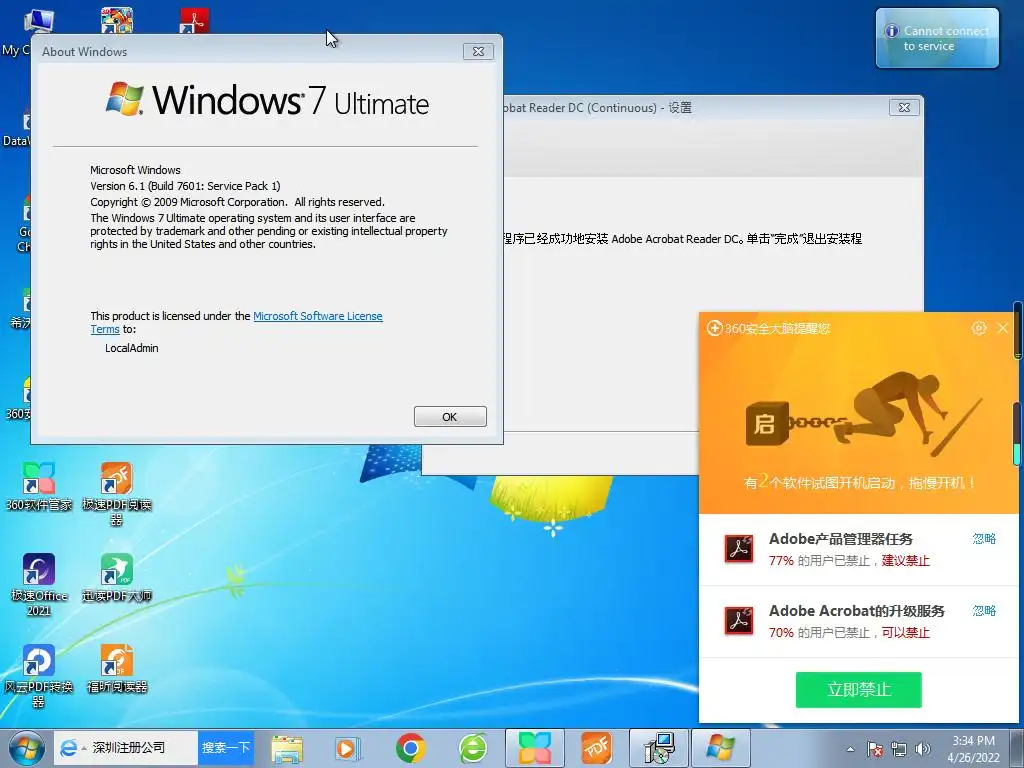The height and width of the screenshot is (768, 1024).
Task: Open Google Chrome from taskbar
Action: click(x=411, y=748)
